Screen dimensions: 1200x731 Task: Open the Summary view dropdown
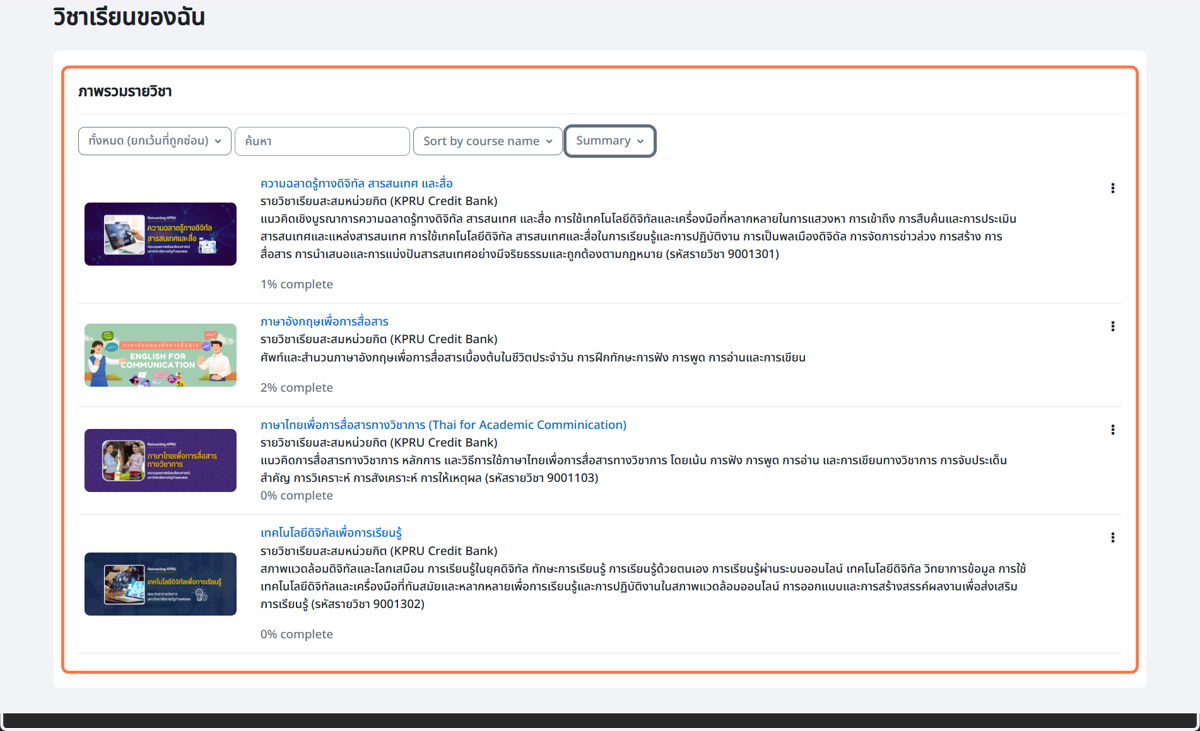point(610,141)
